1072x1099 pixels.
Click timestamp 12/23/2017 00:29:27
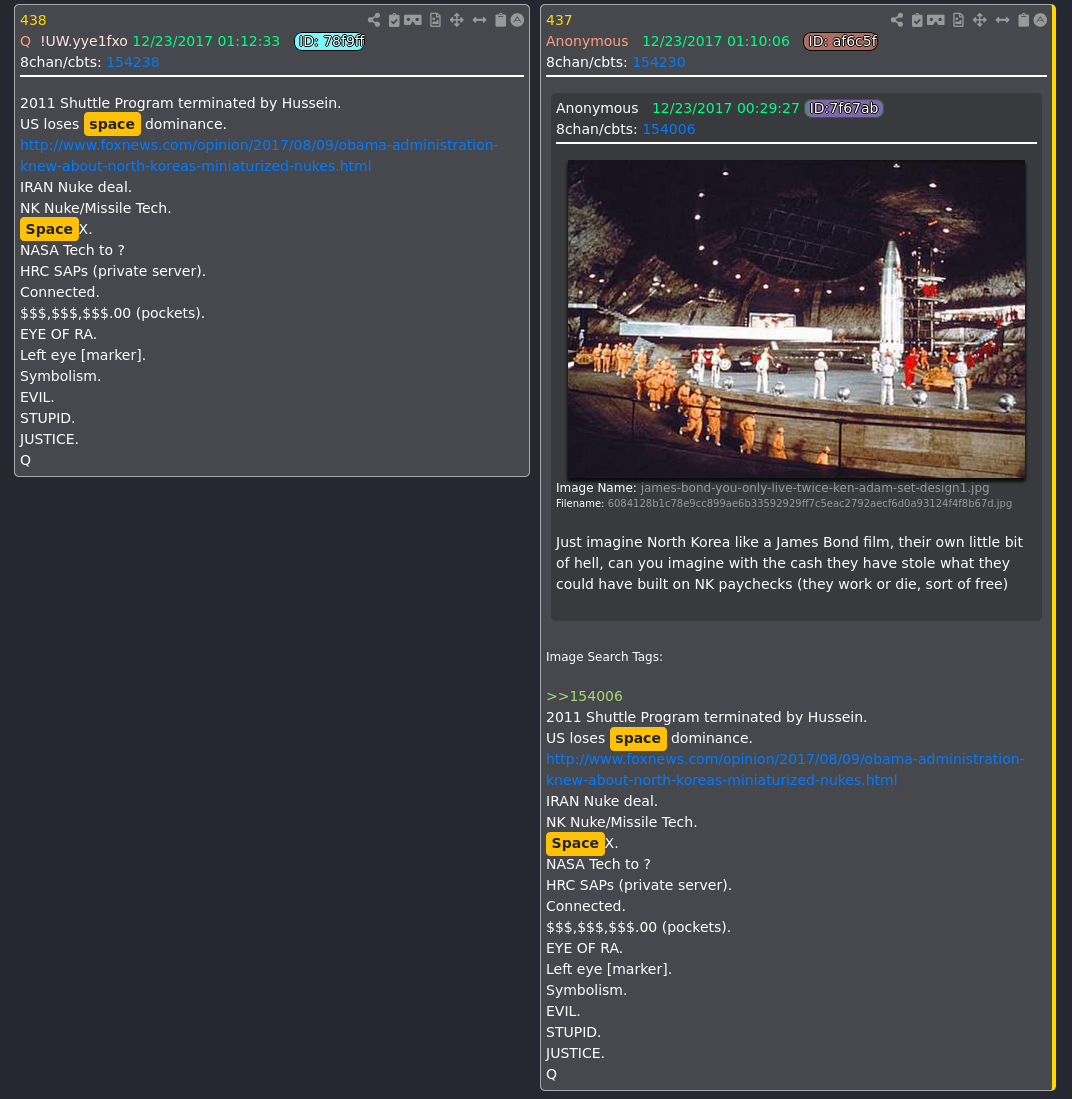pos(726,109)
